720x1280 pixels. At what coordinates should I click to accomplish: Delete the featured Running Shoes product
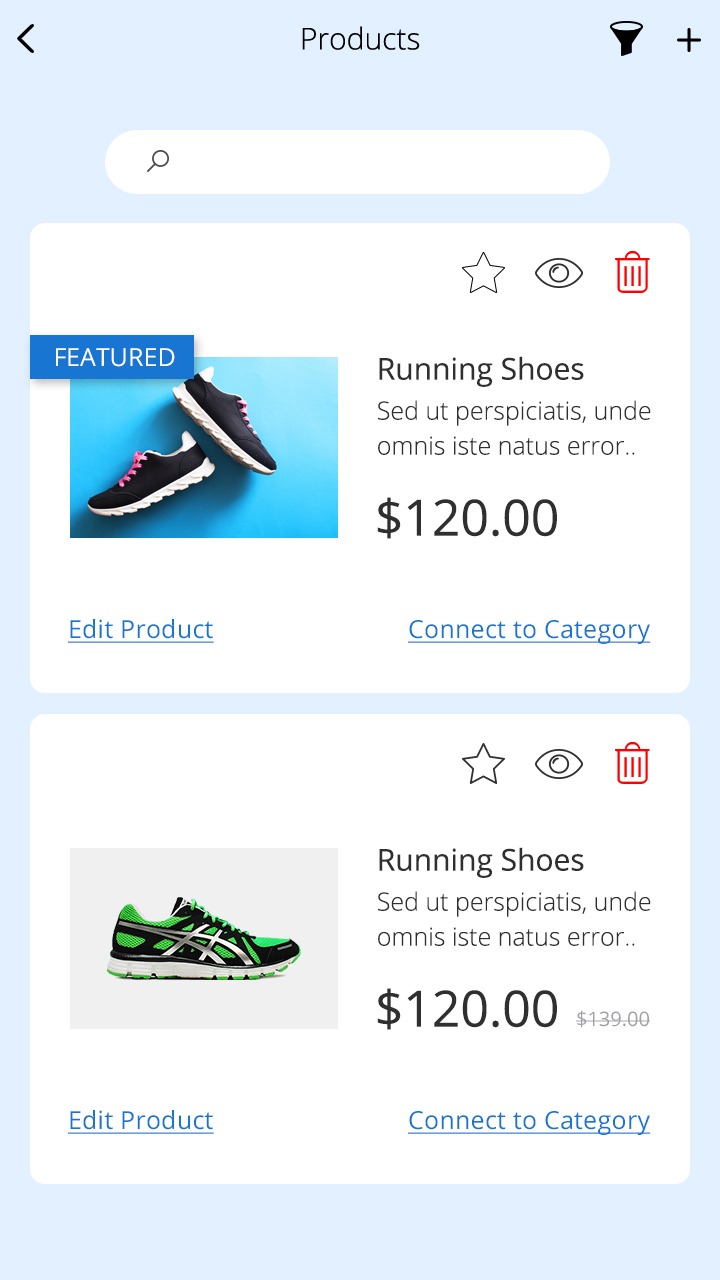pyautogui.click(x=632, y=273)
